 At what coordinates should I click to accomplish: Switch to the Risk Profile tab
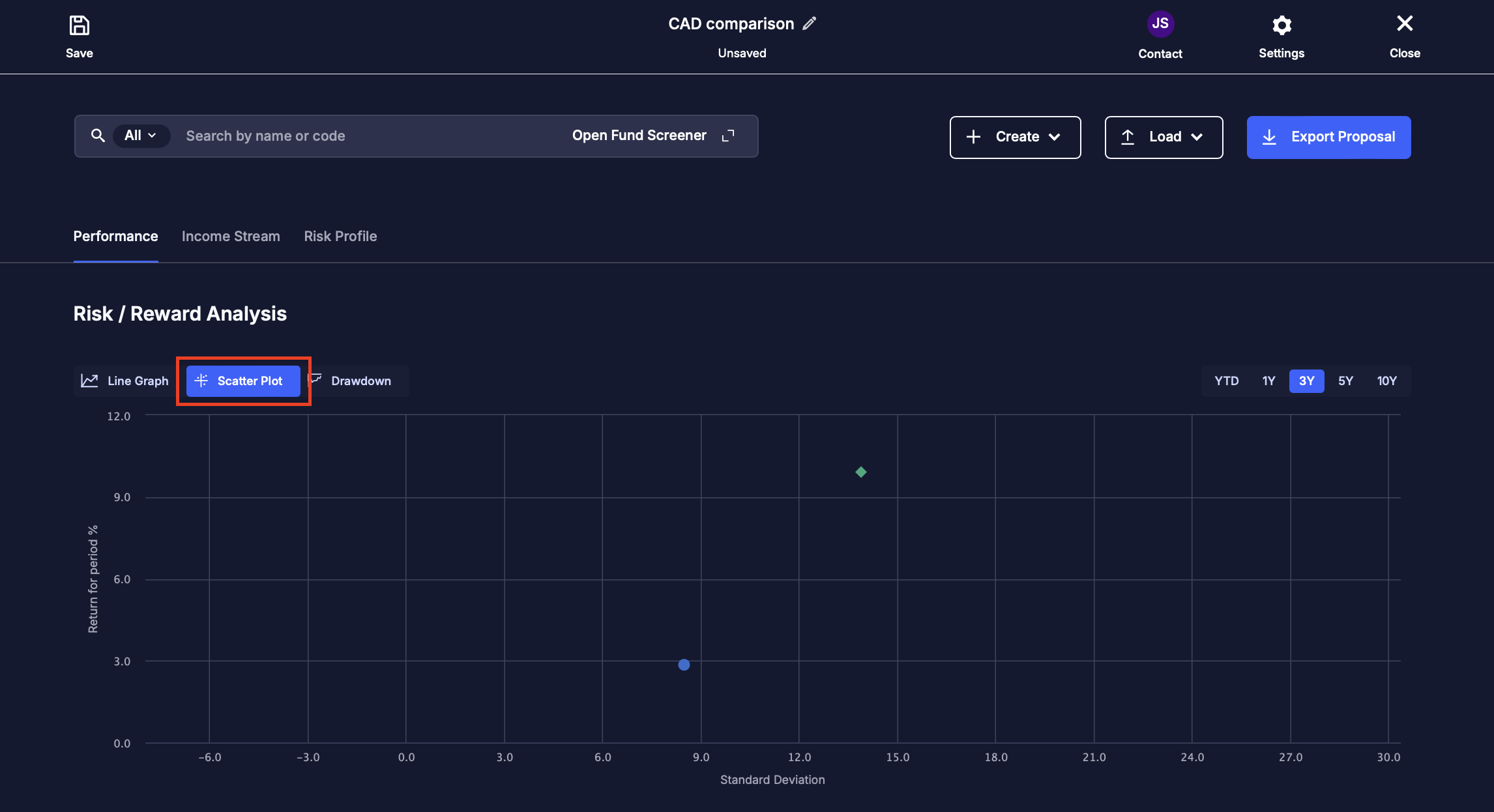pyautogui.click(x=340, y=237)
